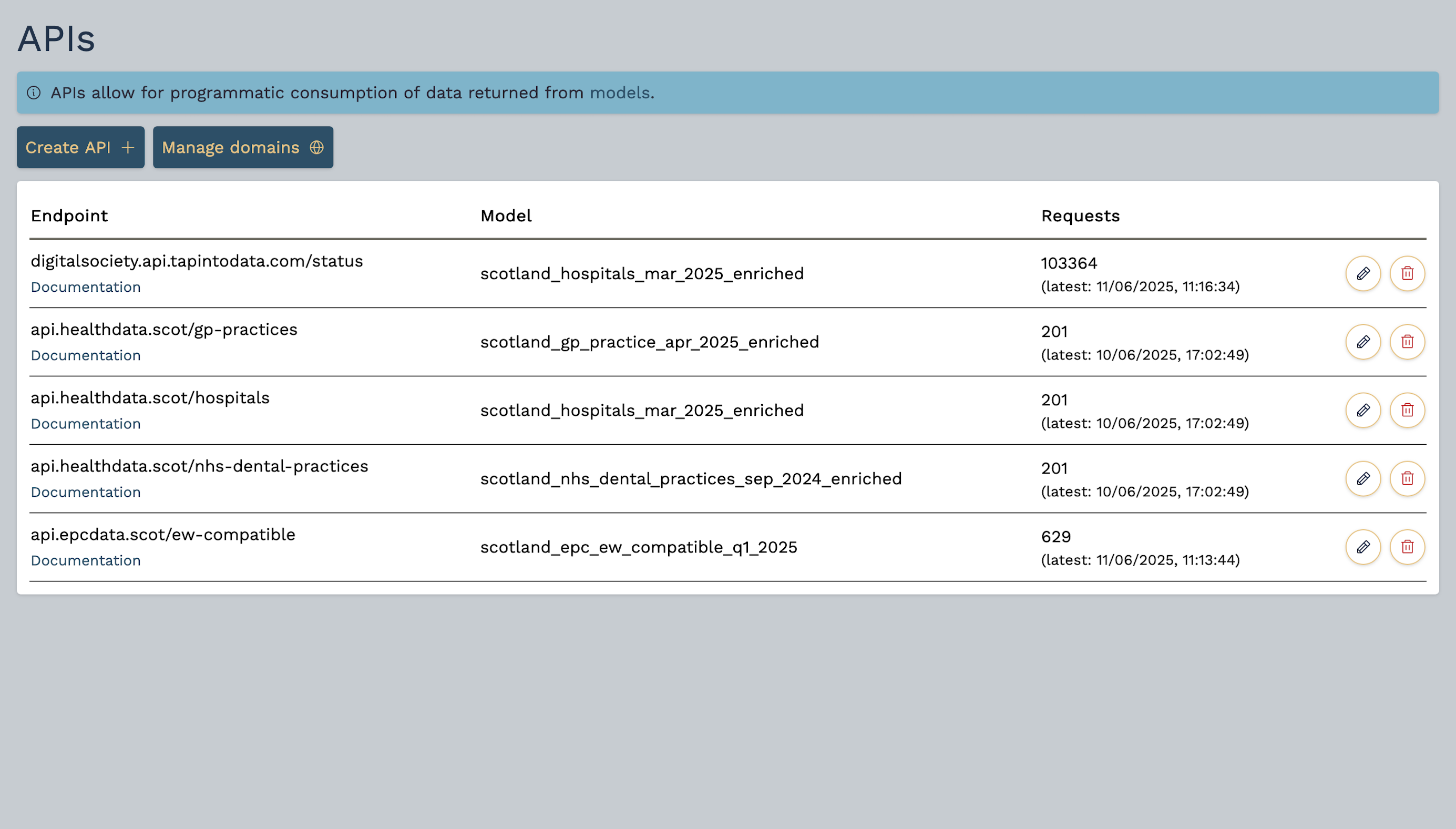Viewport: 1456px width, 829px height.
Task: Edit the ew-compatible EPC API
Action: click(x=1362, y=547)
